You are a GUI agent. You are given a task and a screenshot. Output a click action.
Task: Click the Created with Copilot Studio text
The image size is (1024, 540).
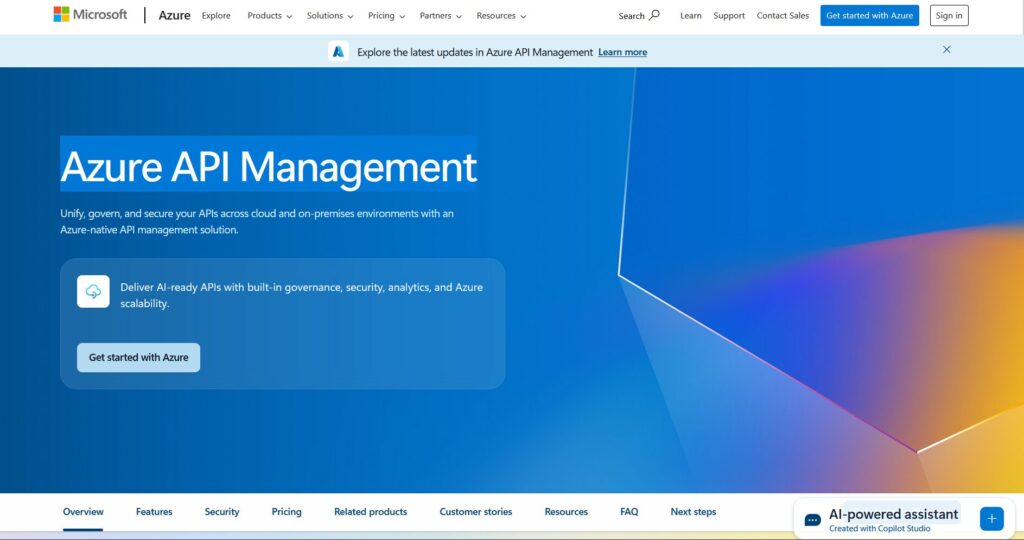(x=880, y=529)
